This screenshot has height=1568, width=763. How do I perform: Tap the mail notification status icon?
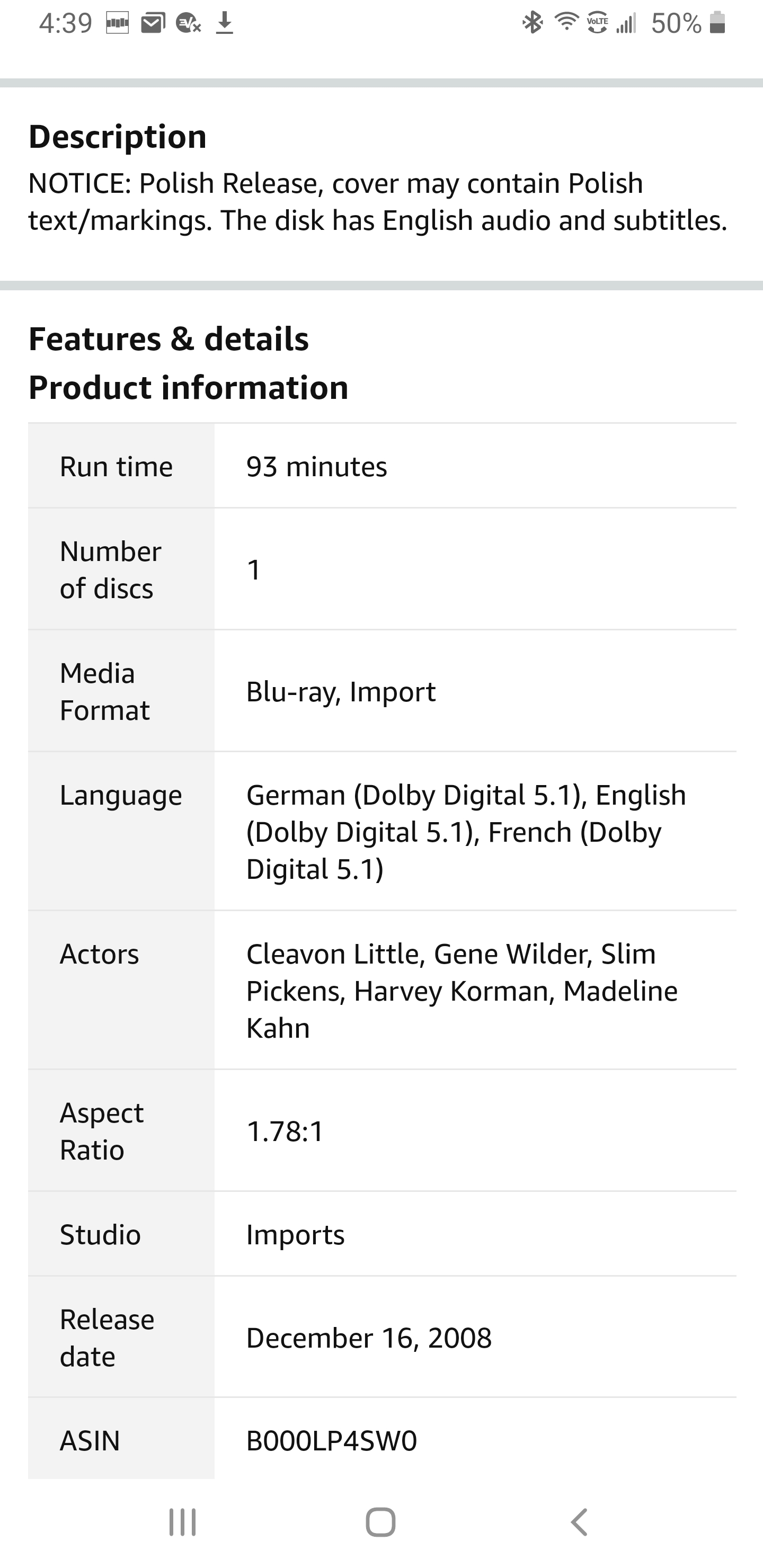coord(153,23)
